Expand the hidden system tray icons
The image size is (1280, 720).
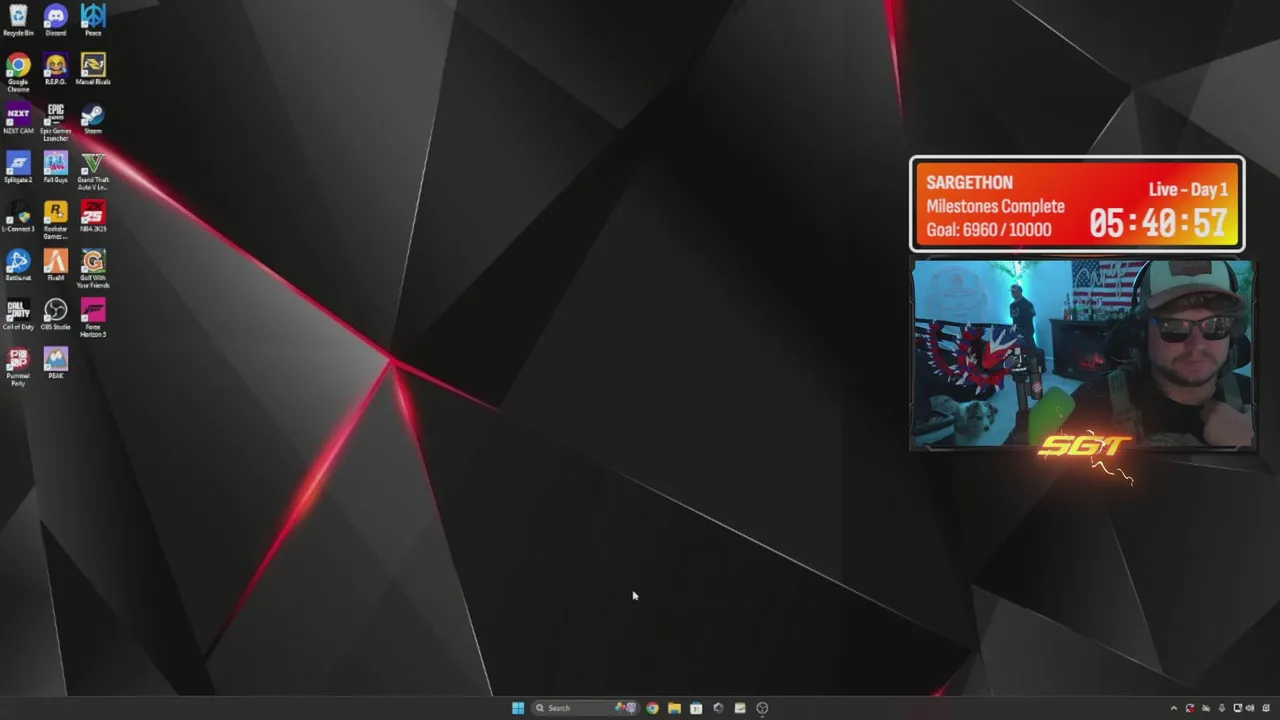pos(1174,708)
